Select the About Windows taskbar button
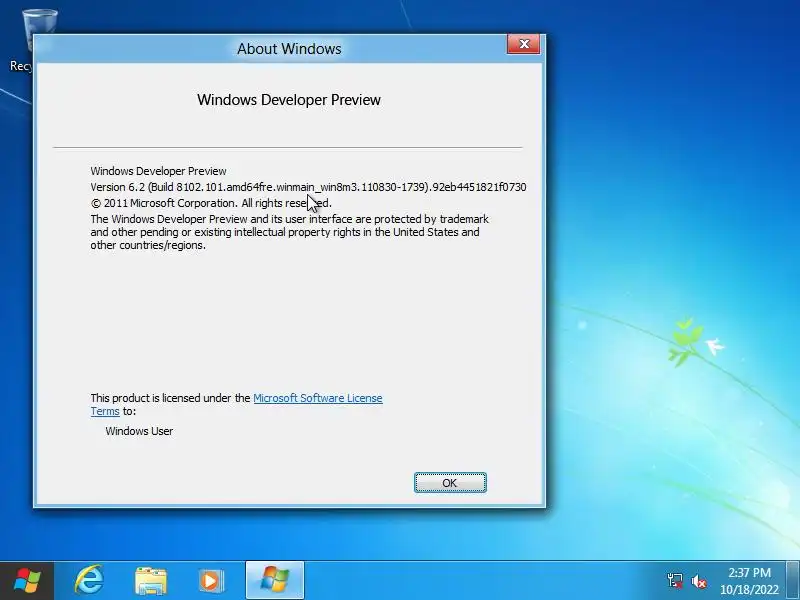 click(275, 580)
